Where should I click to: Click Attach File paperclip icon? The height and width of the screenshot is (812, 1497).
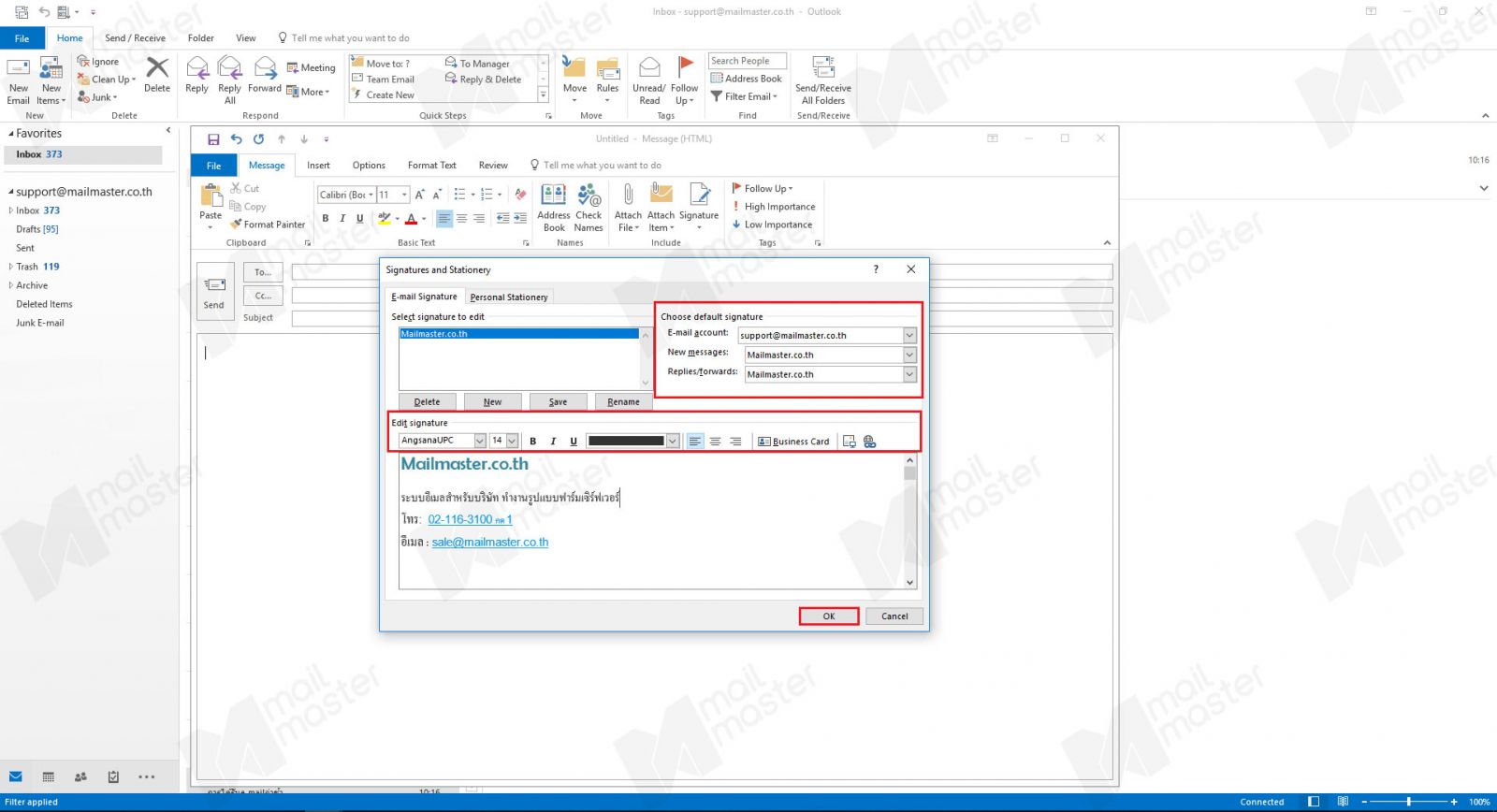(x=628, y=195)
